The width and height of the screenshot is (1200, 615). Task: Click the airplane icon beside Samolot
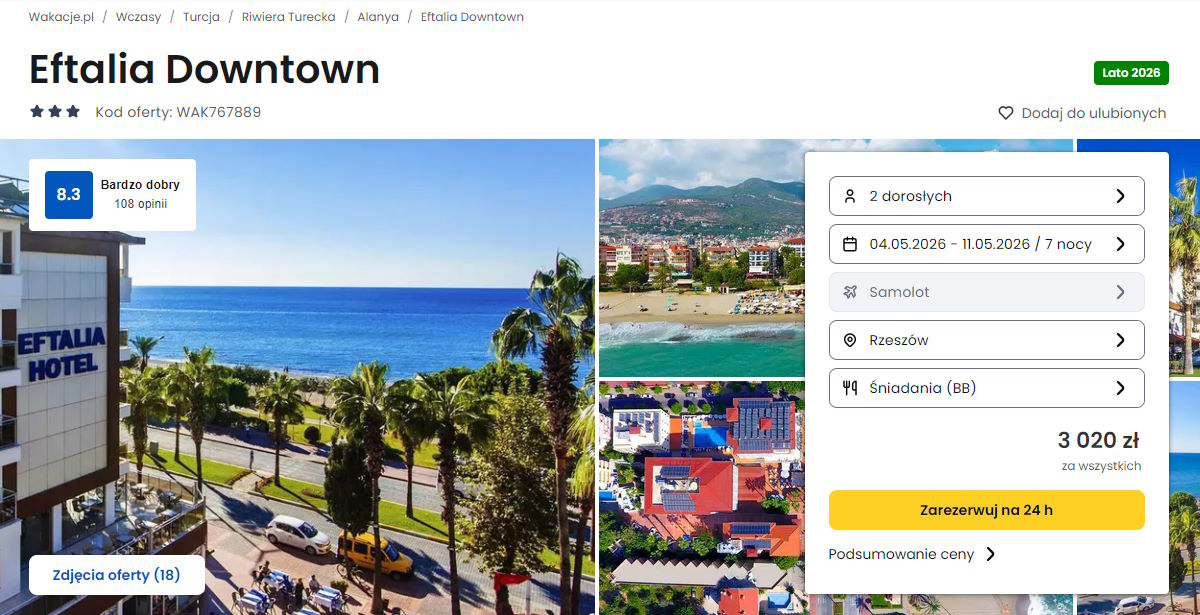(x=850, y=292)
